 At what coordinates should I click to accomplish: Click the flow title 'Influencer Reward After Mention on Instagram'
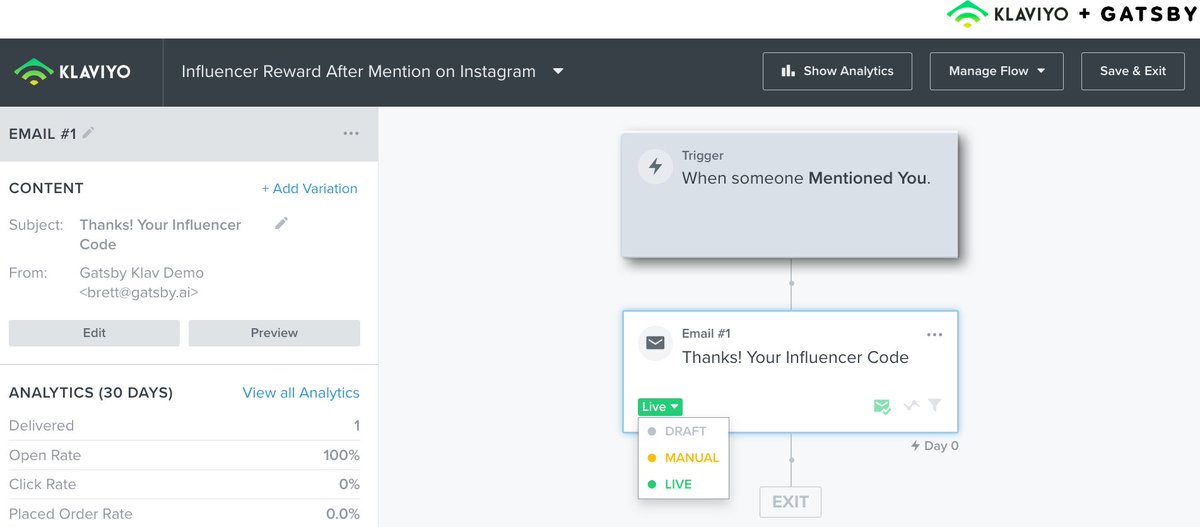pyautogui.click(x=358, y=72)
